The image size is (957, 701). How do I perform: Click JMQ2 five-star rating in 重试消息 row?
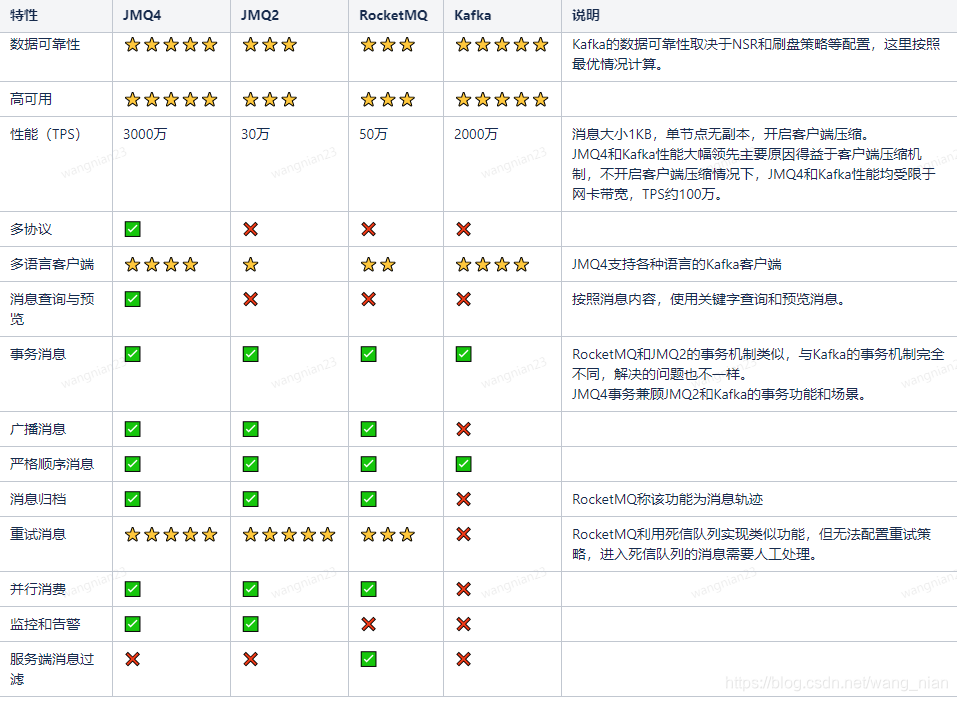pyautogui.click(x=289, y=534)
